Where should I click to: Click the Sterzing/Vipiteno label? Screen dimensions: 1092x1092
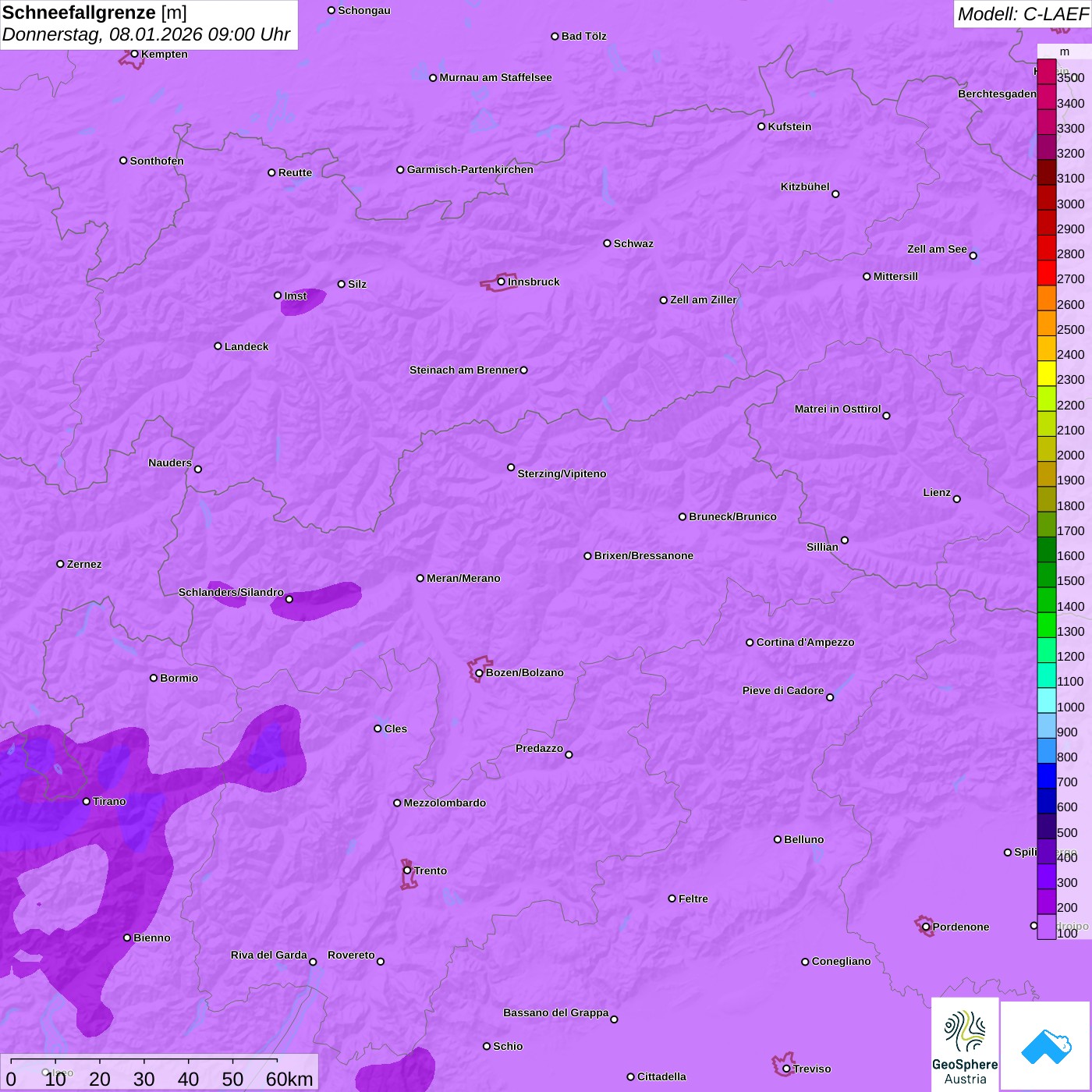[562, 473]
